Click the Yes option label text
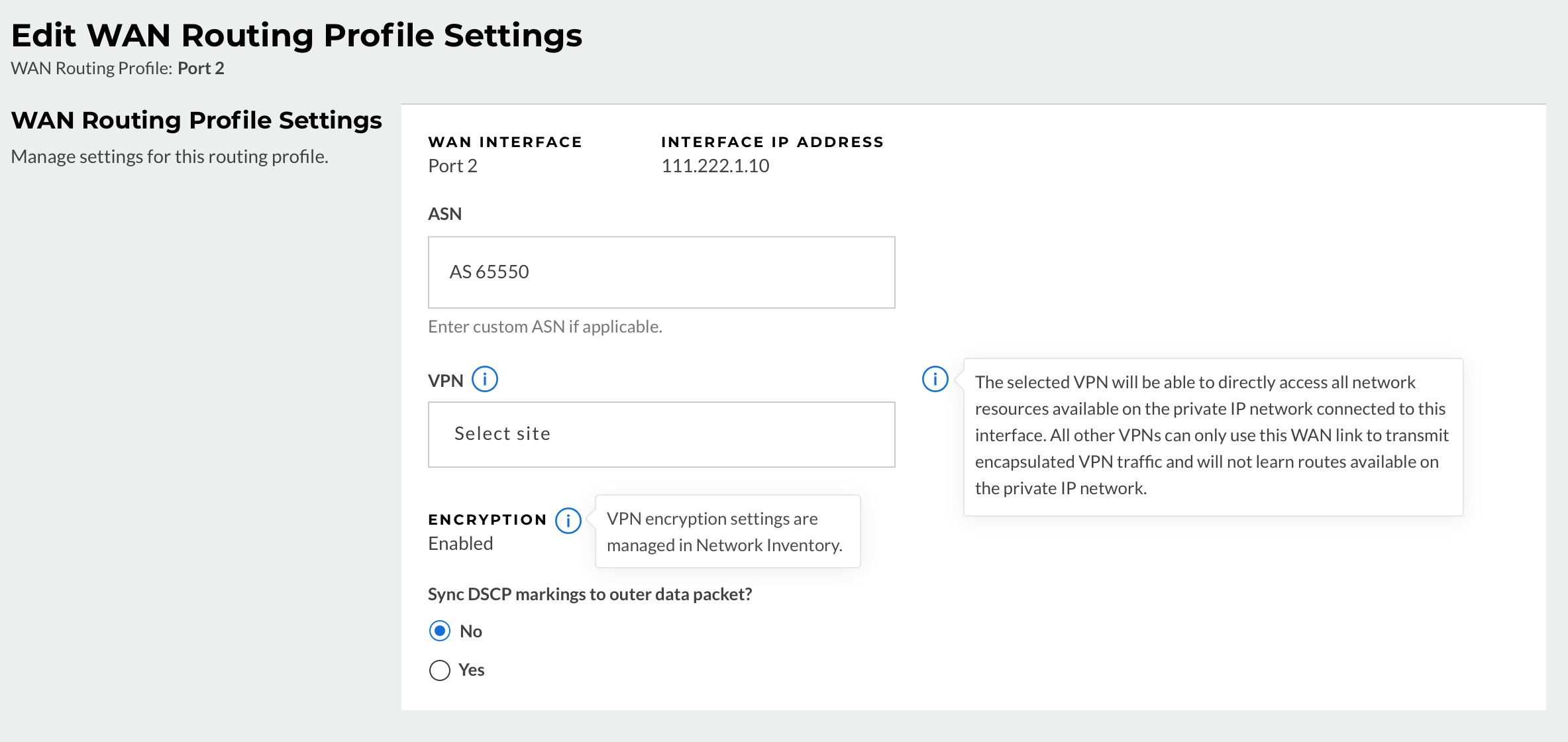Image resolution: width=1568 pixels, height=742 pixels. point(471,670)
